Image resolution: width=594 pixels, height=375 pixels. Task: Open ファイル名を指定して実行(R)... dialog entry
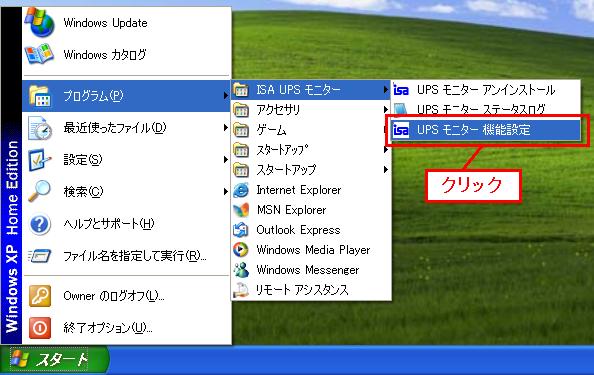pyautogui.click(x=127, y=256)
